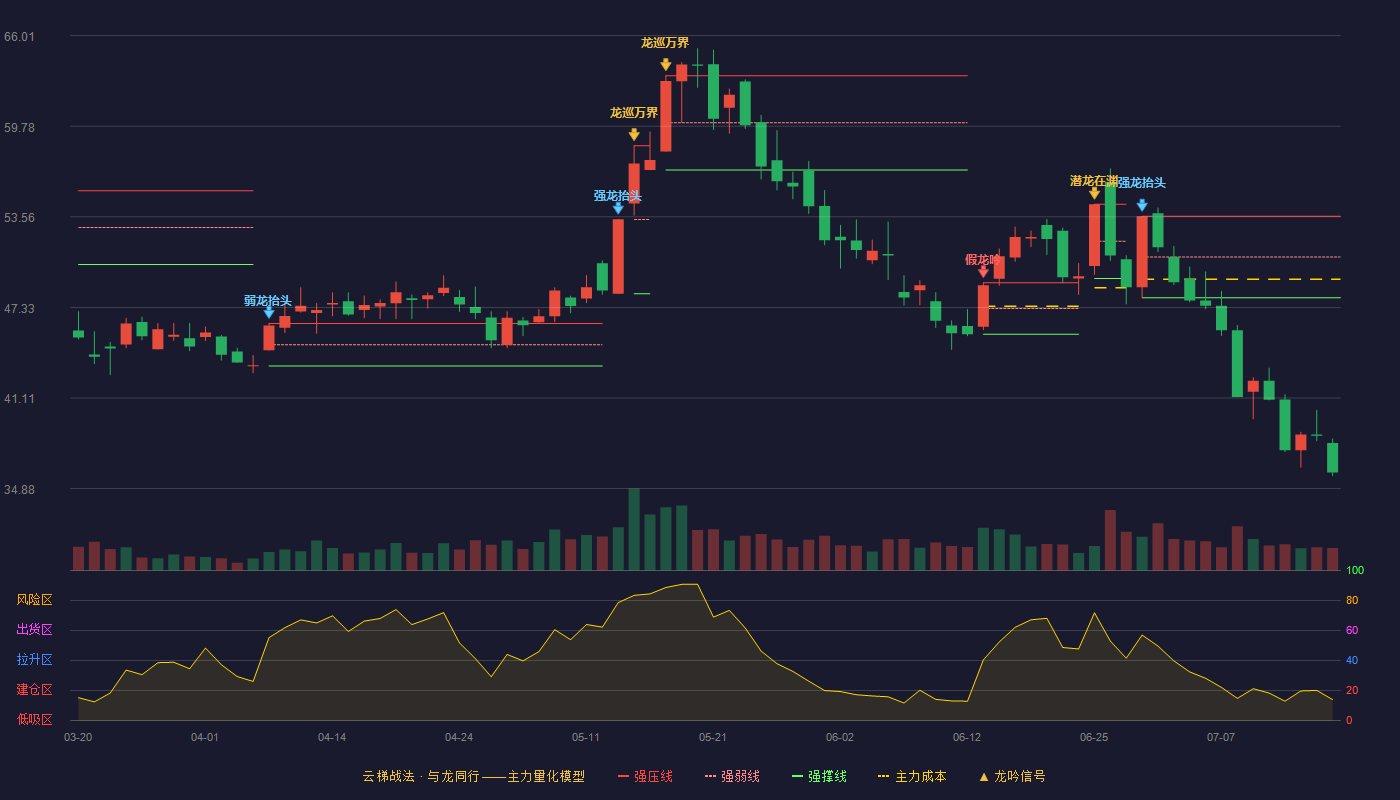Click the 出货区 zone label
This screenshot has height=800, width=1400.
(34, 630)
